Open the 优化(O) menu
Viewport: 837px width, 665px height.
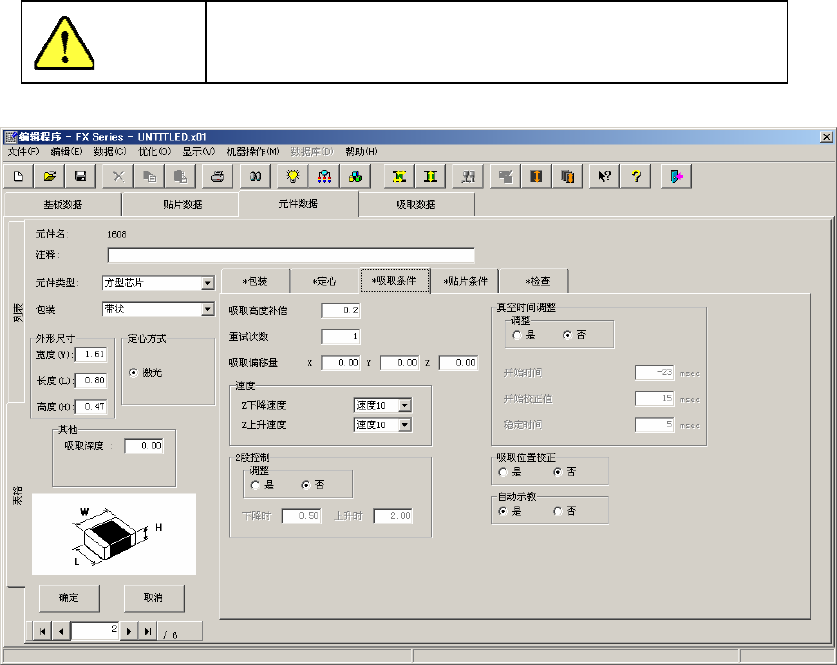pyautogui.click(x=155, y=151)
